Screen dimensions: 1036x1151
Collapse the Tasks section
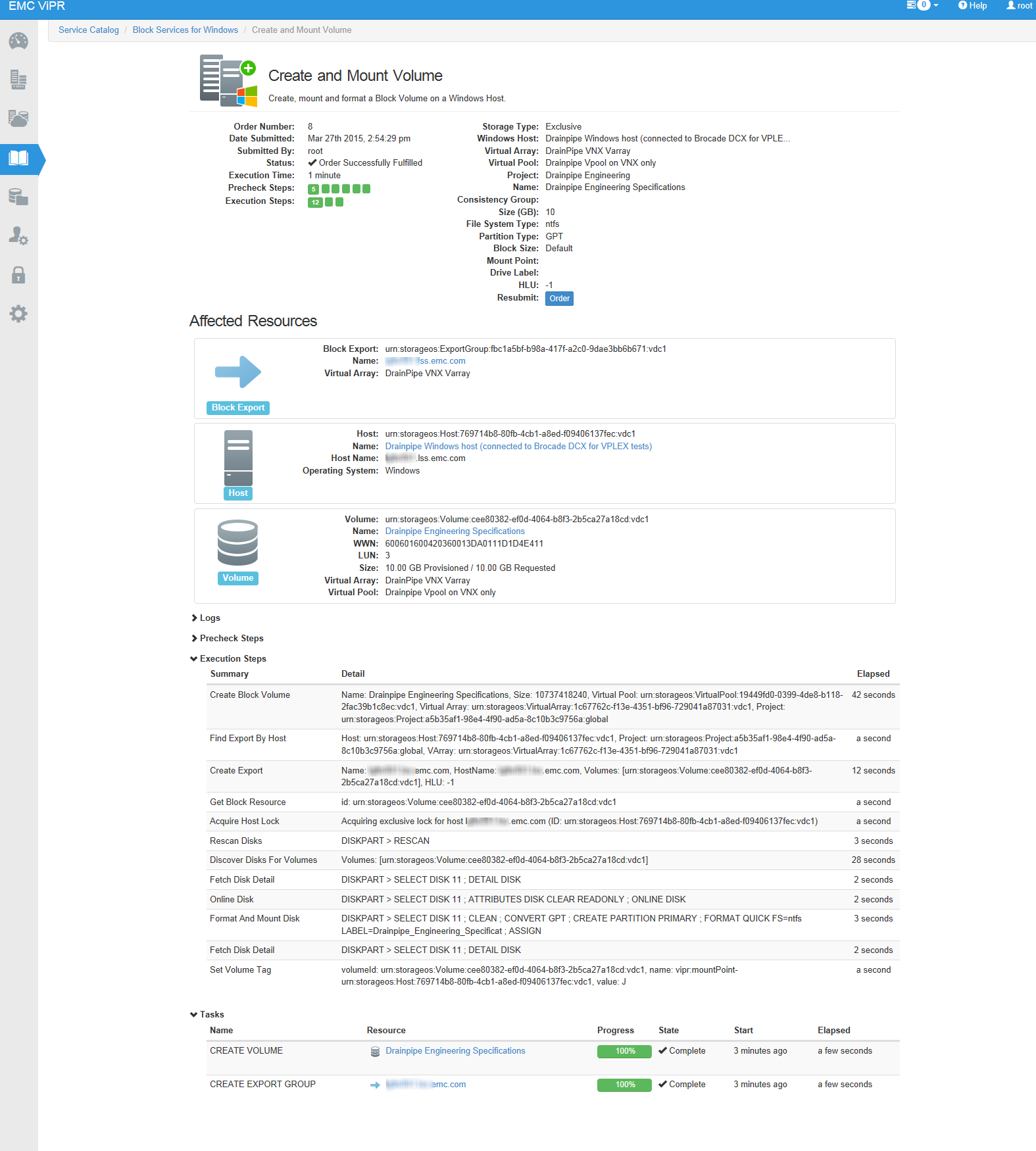(207, 1015)
